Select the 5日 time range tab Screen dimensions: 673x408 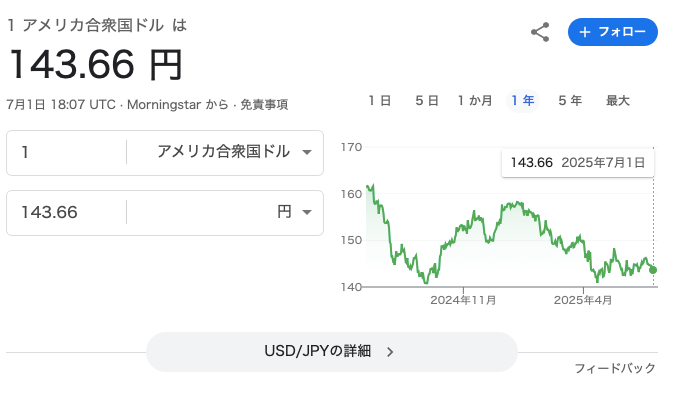pyautogui.click(x=427, y=101)
